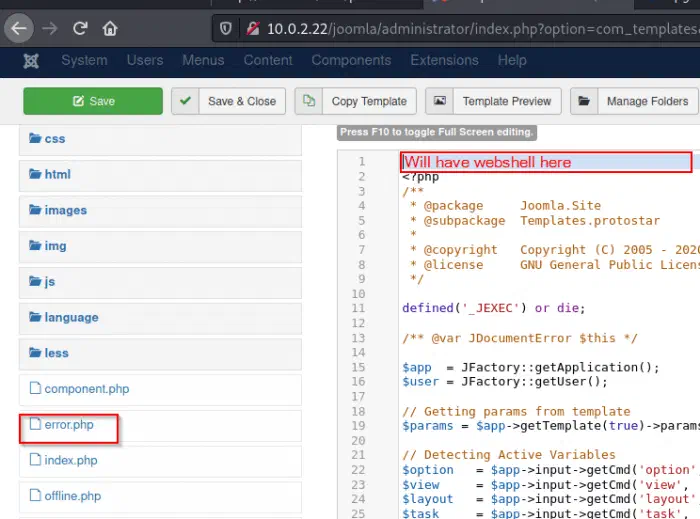Screen dimensions: 700x519
Task: Click the Manage Folders folder icon
Action: (x=584, y=101)
